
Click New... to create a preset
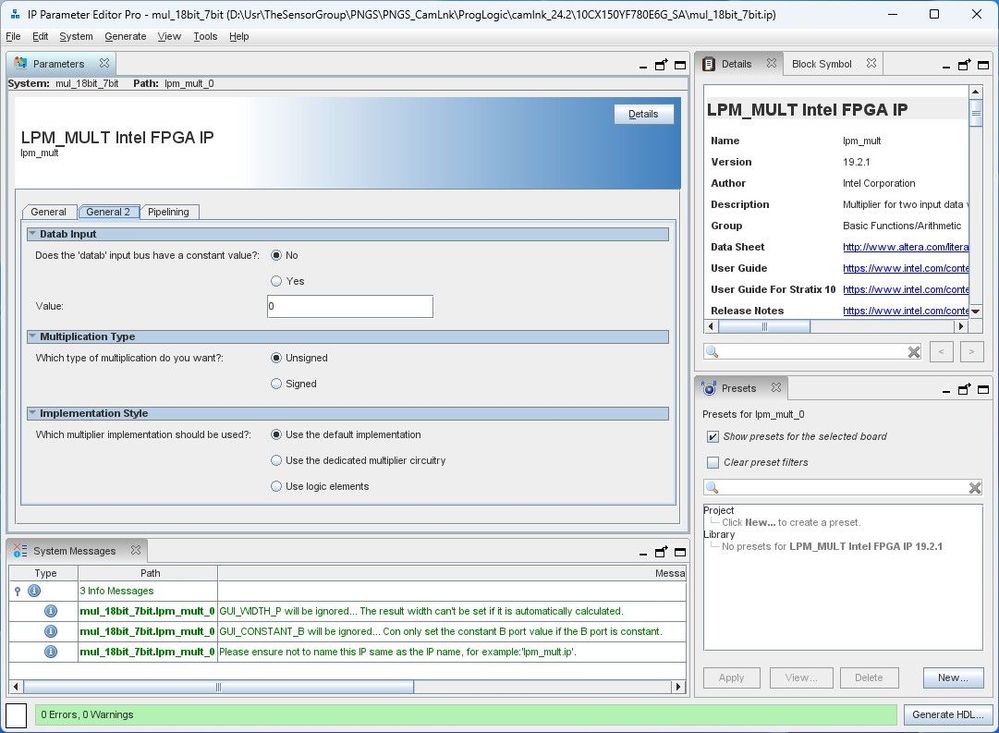[x=952, y=678]
